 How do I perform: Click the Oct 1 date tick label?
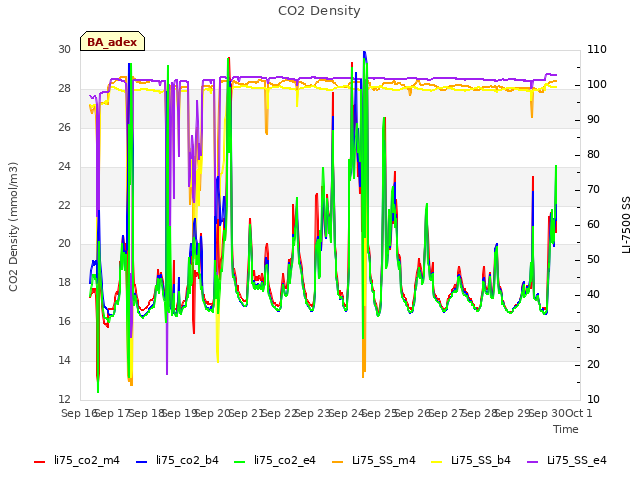pyautogui.click(x=578, y=413)
